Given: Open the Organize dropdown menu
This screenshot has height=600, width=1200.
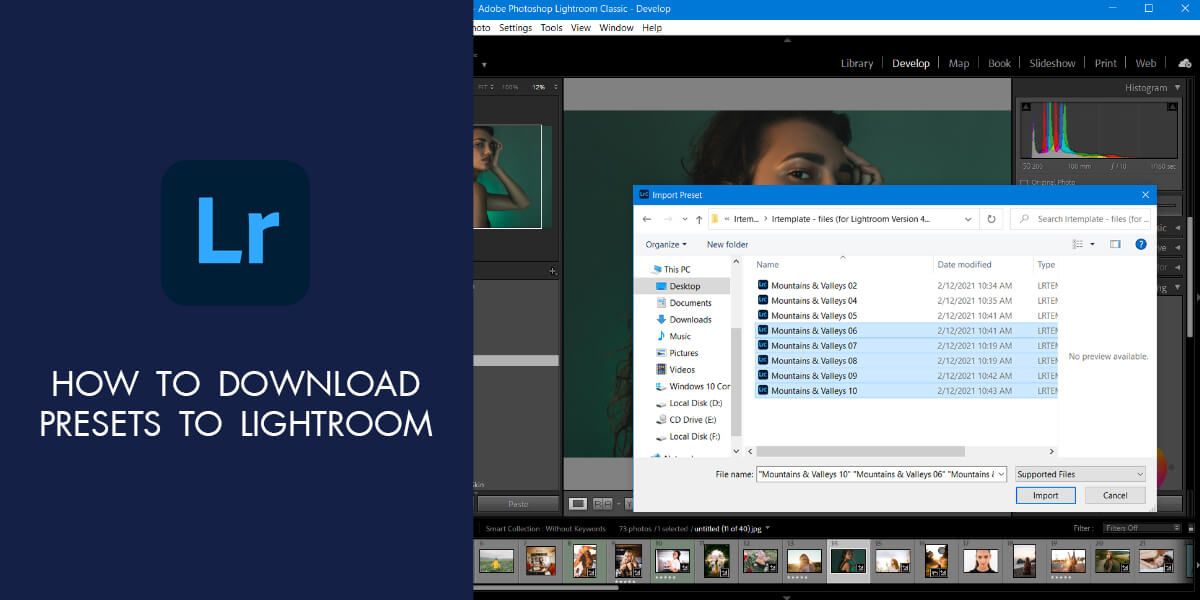Looking at the screenshot, I should pos(666,244).
